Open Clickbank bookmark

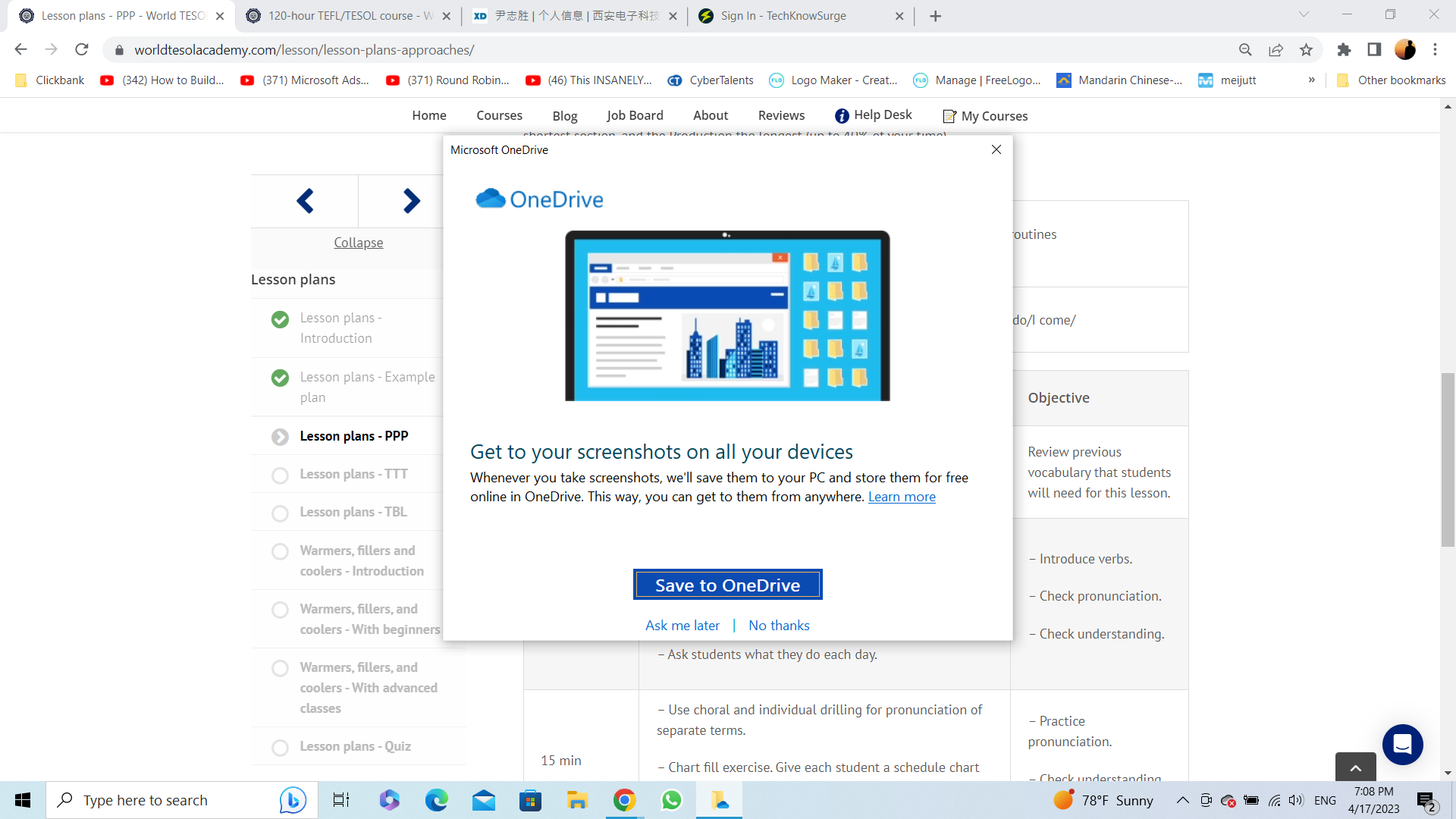click(x=50, y=80)
